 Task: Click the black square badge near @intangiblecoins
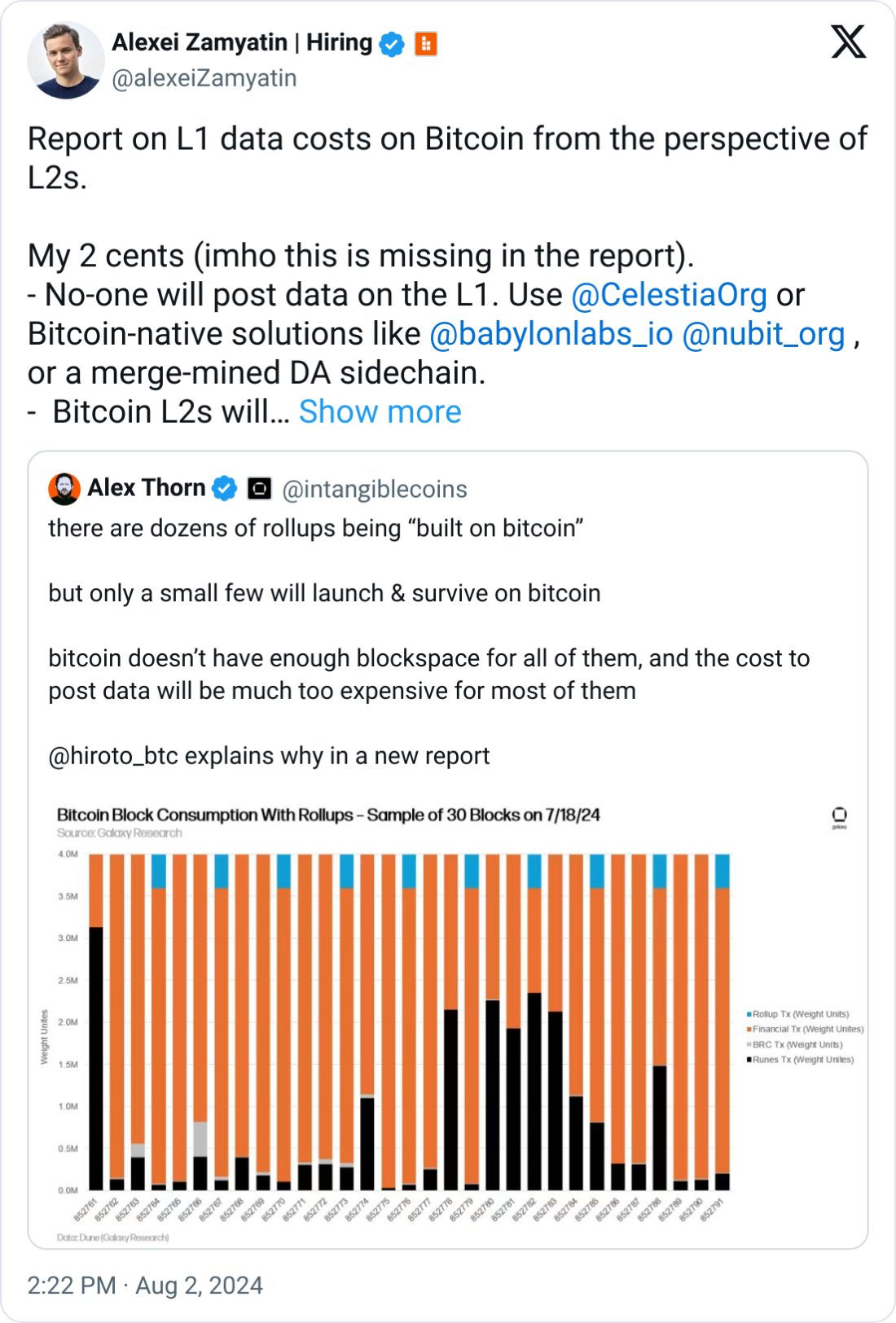point(259,489)
